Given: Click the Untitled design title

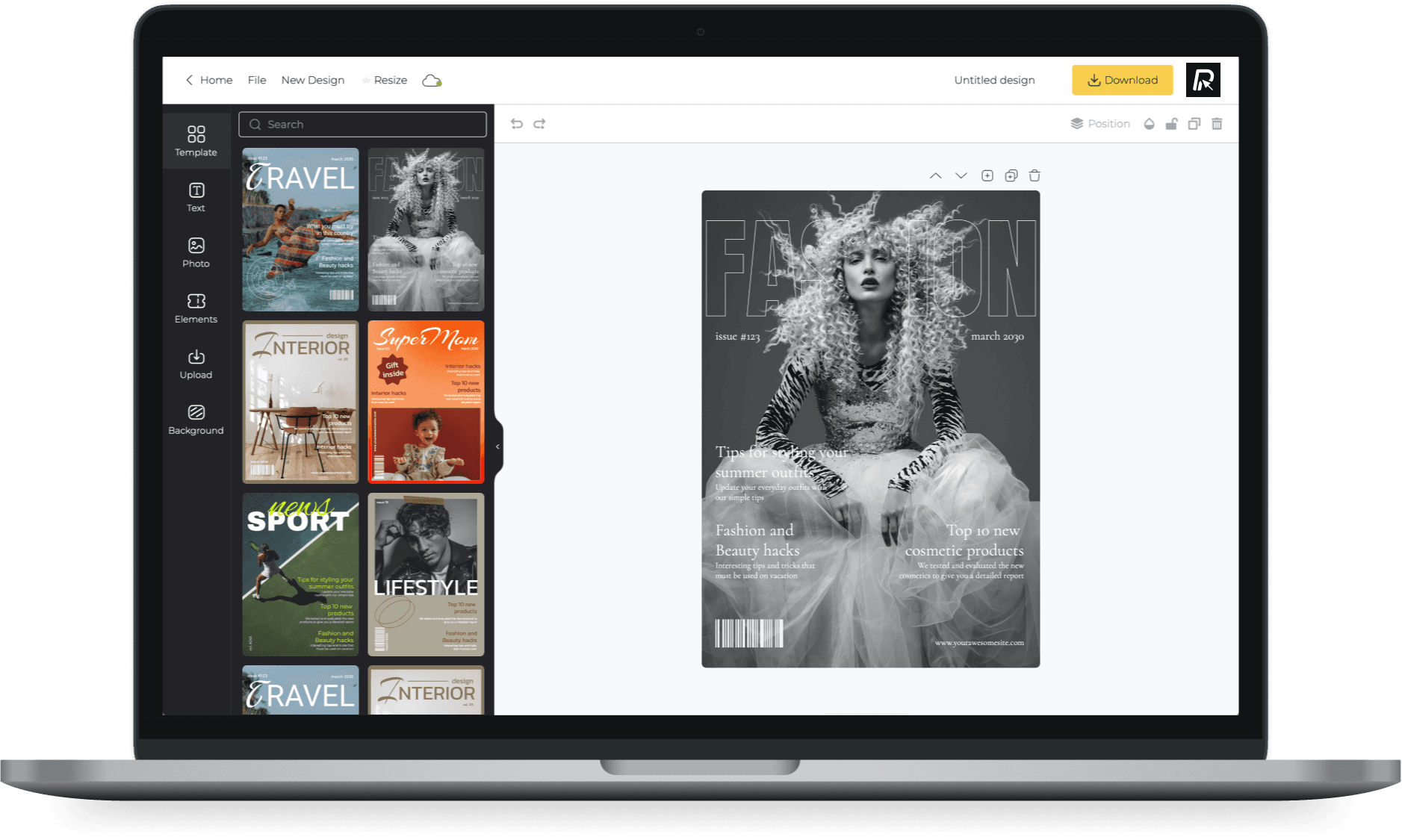Looking at the screenshot, I should point(994,80).
